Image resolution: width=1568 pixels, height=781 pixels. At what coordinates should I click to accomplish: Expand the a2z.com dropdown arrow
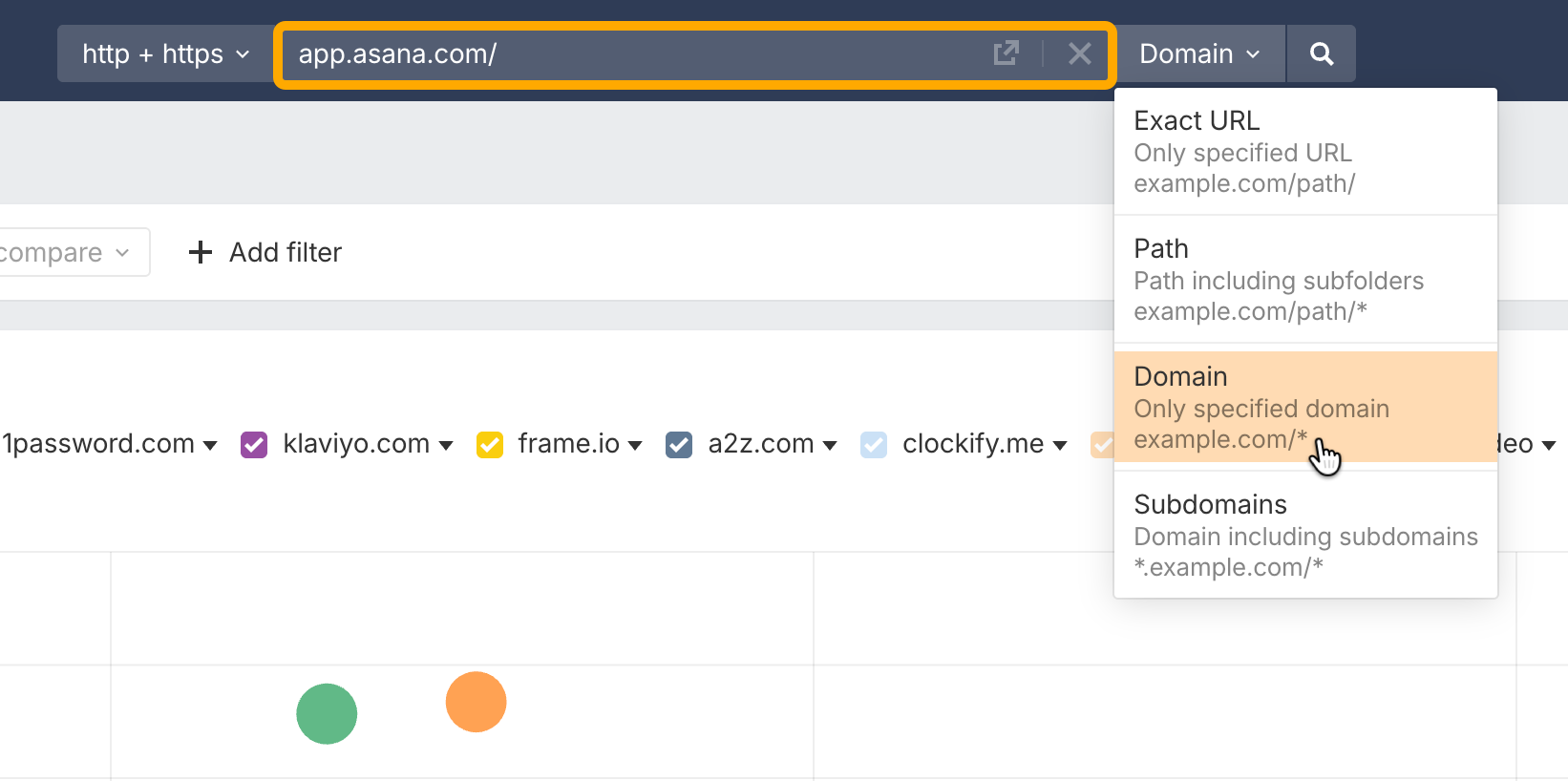click(x=830, y=445)
